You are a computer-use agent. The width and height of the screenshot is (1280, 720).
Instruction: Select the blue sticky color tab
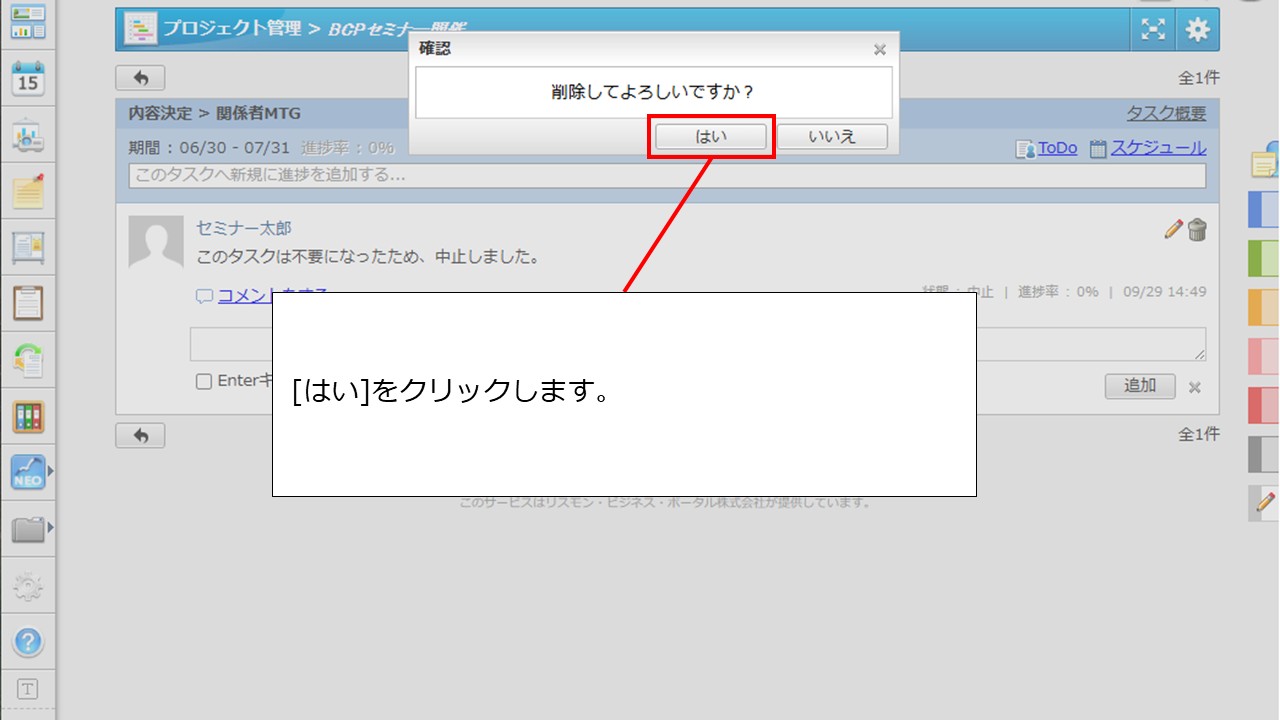(1265, 210)
